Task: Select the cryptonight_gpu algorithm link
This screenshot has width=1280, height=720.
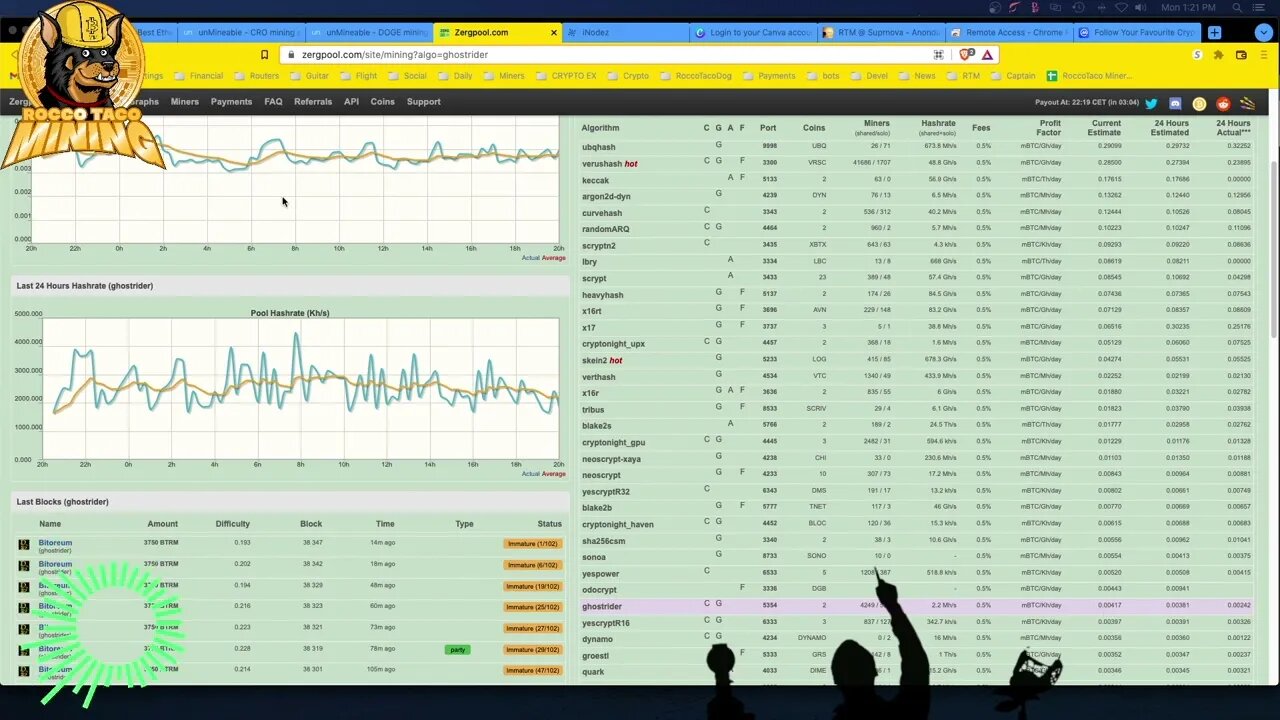Action: (x=614, y=442)
